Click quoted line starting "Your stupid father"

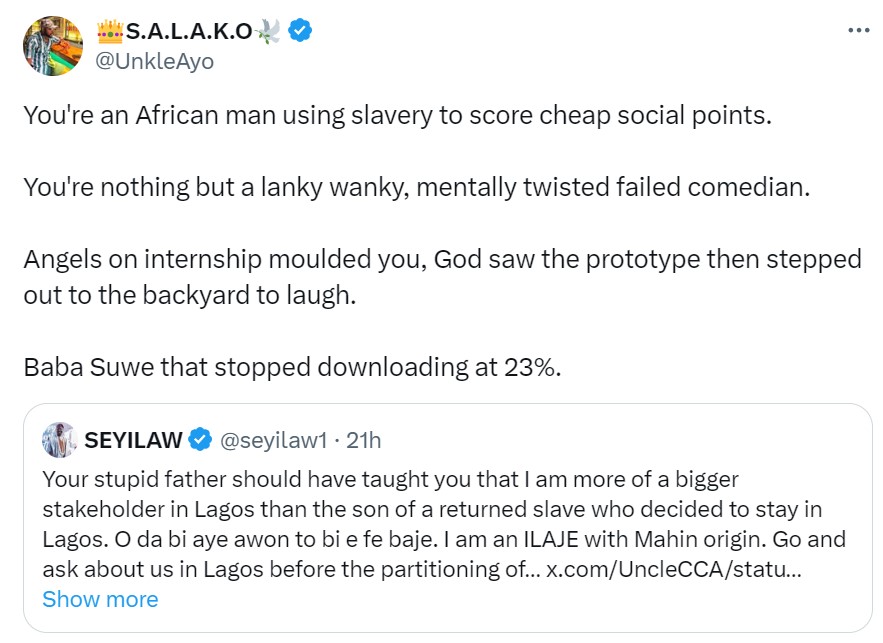point(390,479)
